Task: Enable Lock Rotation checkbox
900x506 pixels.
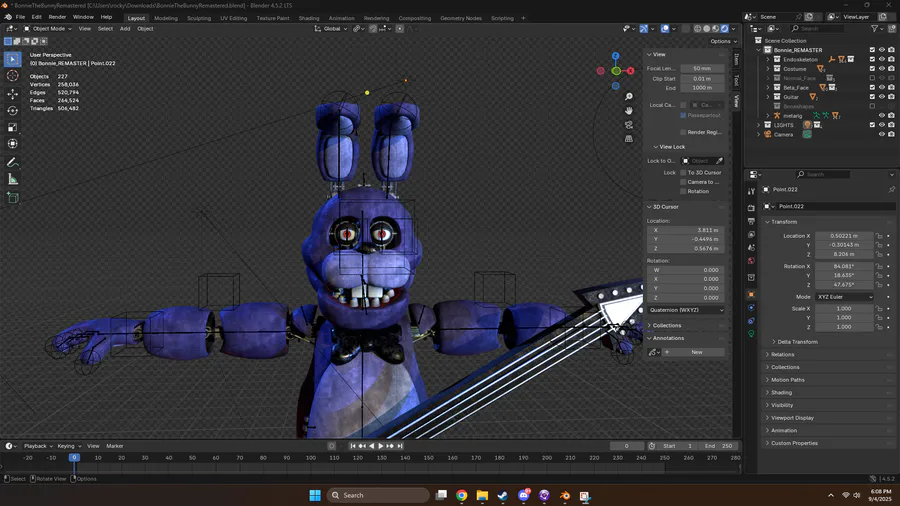Action: click(x=683, y=191)
